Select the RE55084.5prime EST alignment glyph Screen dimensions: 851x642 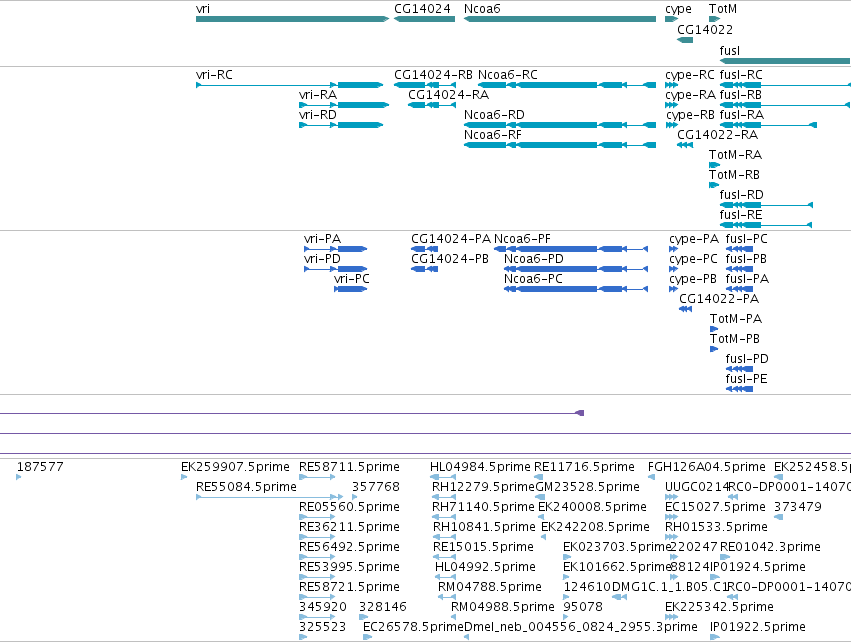pyautogui.click(x=269, y=497)
